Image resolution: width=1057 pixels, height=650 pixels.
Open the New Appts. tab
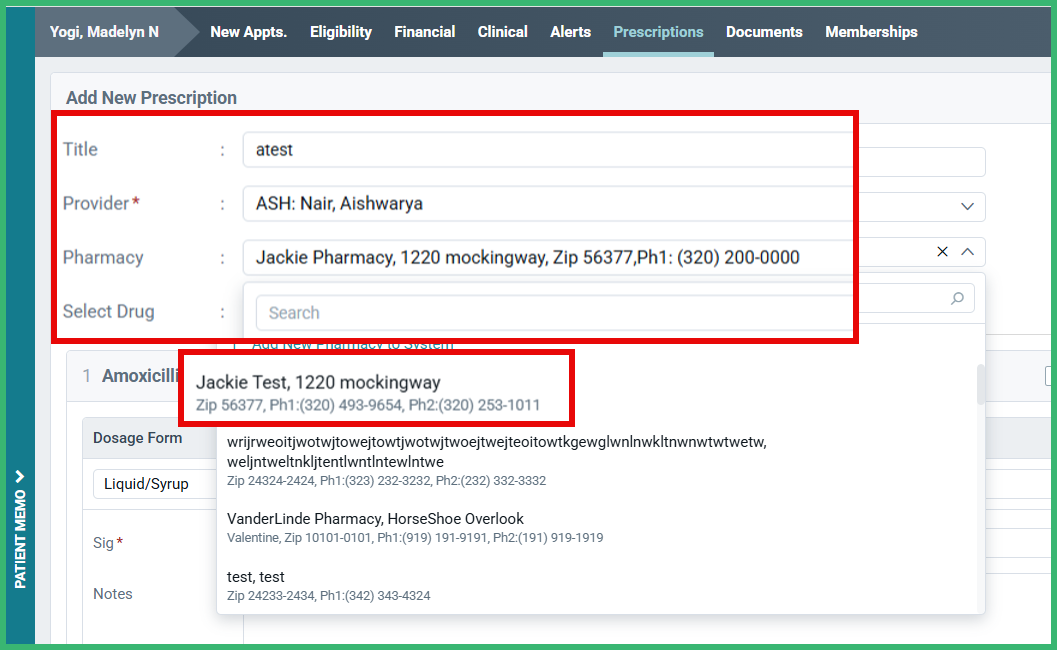[248, 32]
